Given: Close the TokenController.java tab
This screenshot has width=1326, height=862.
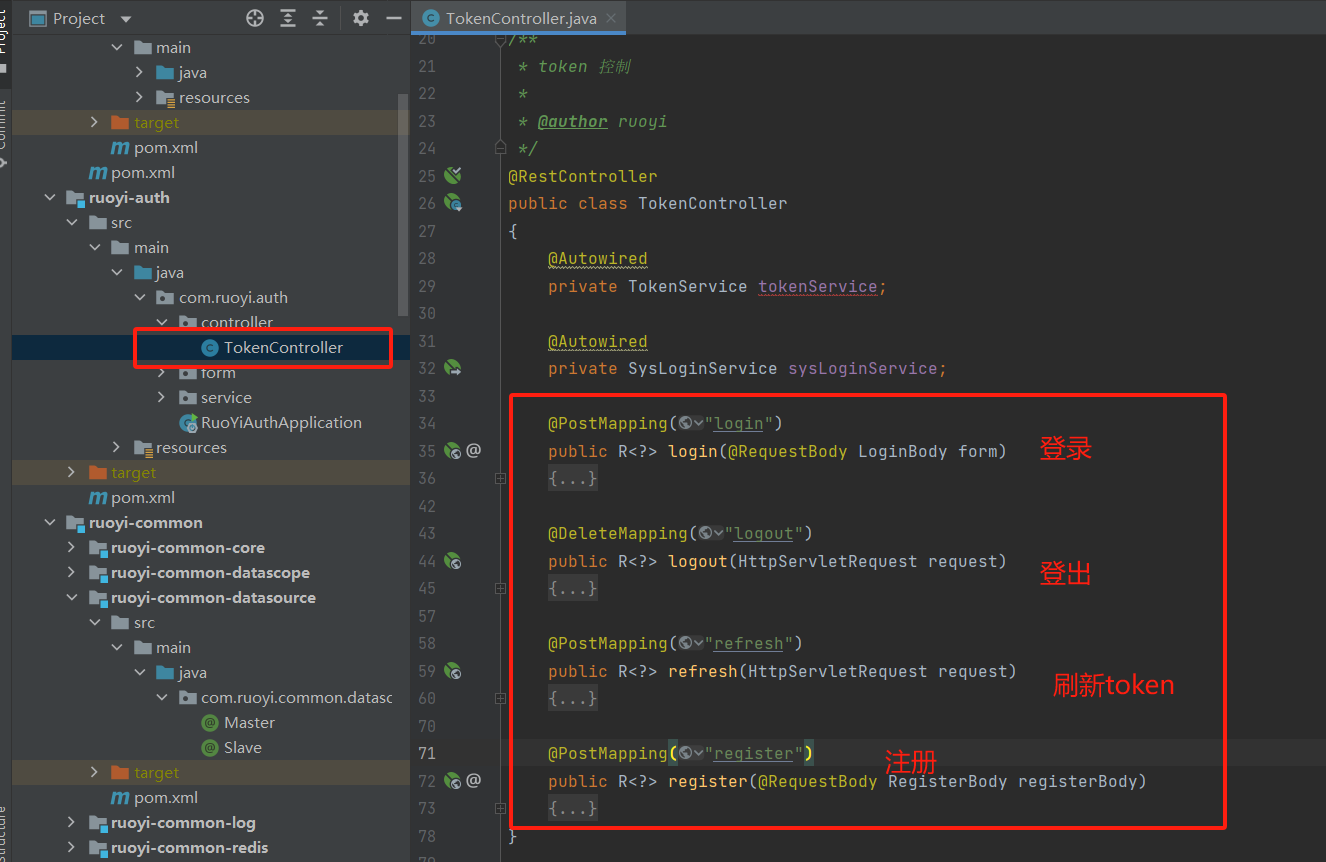Looking at the screenshot, I should 611,18.
